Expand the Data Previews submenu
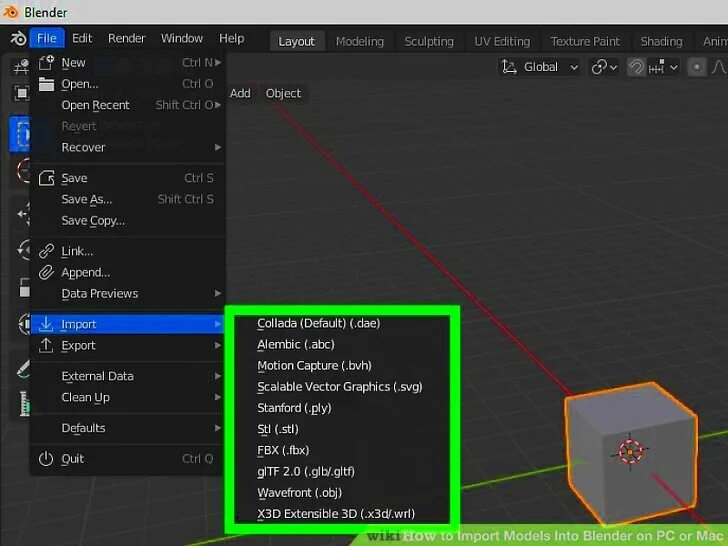This screenshot has width=728, height=546. click(x=128, y=294)
